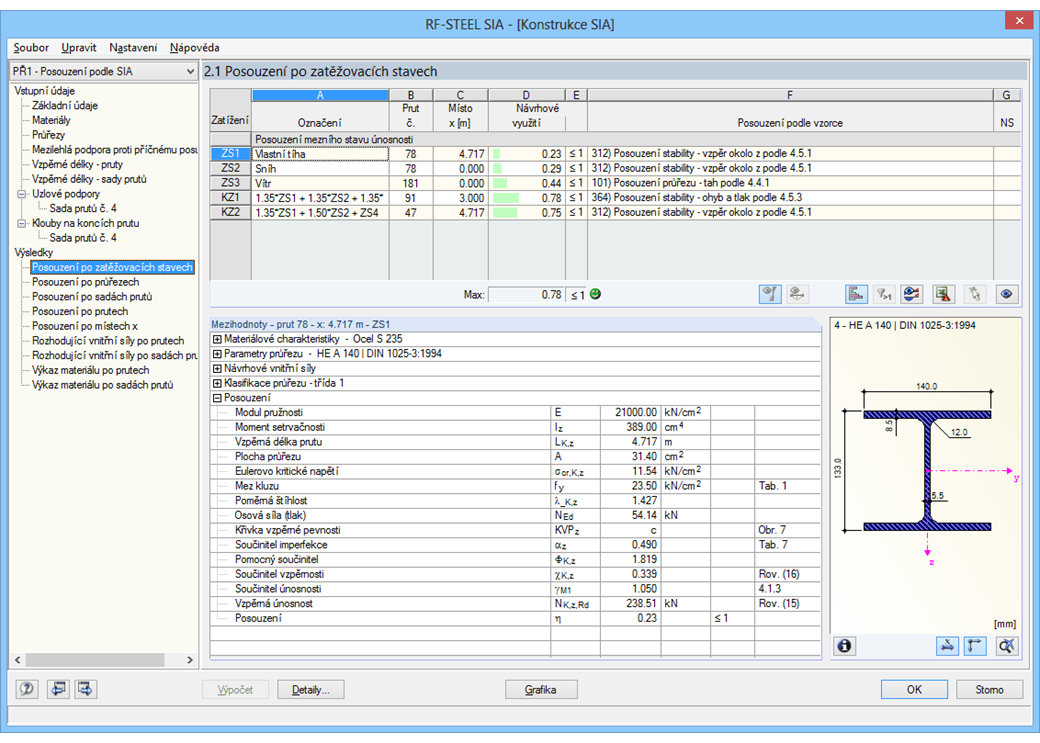Open Výkaz materiálu po prutech
The image size is (1040, 743).
pos(90,370)
